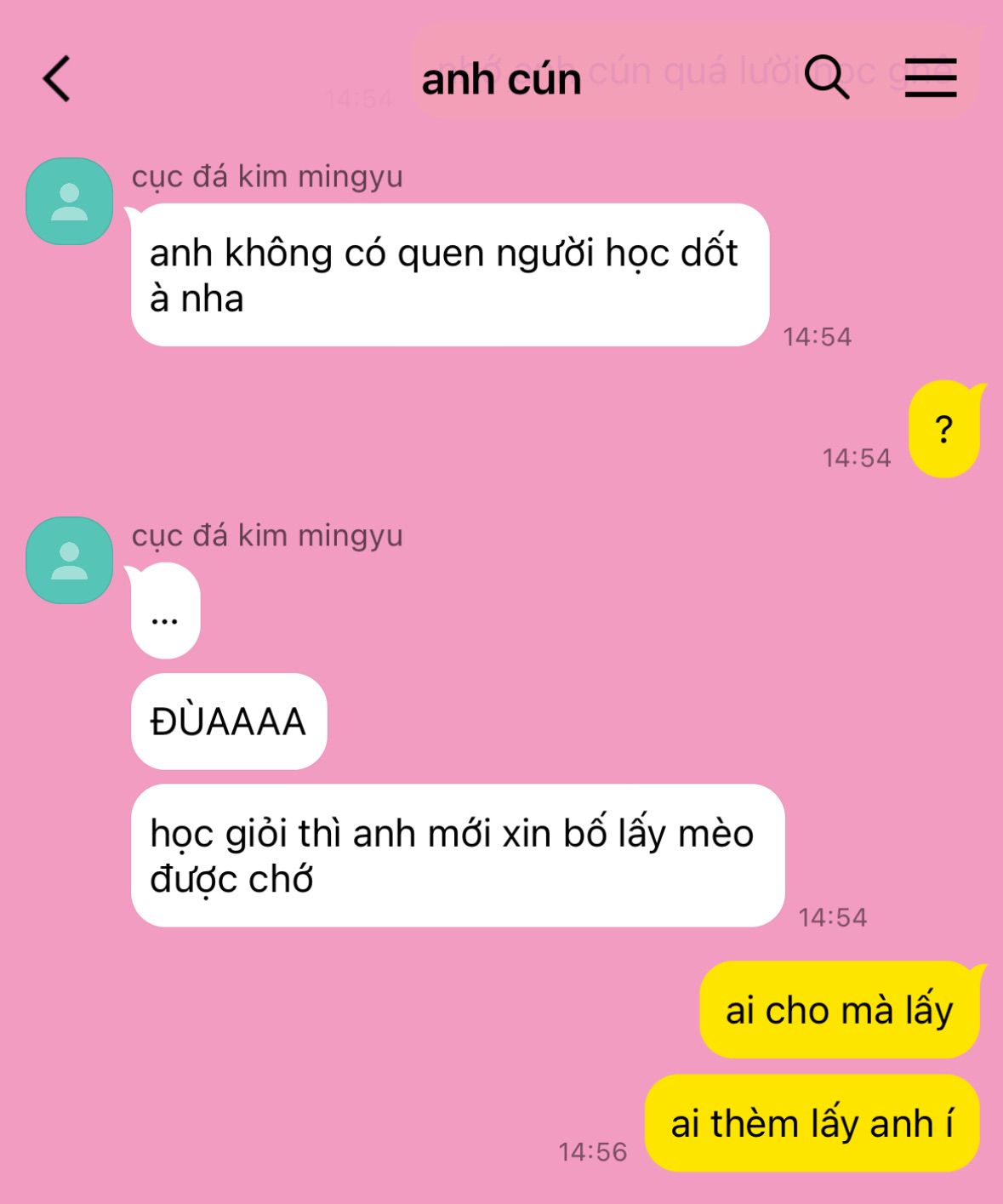Tap the 14:54 timestamp after "à nha" message
Viewport: 1003px width, 1204px height.
(x=818, y=337)
